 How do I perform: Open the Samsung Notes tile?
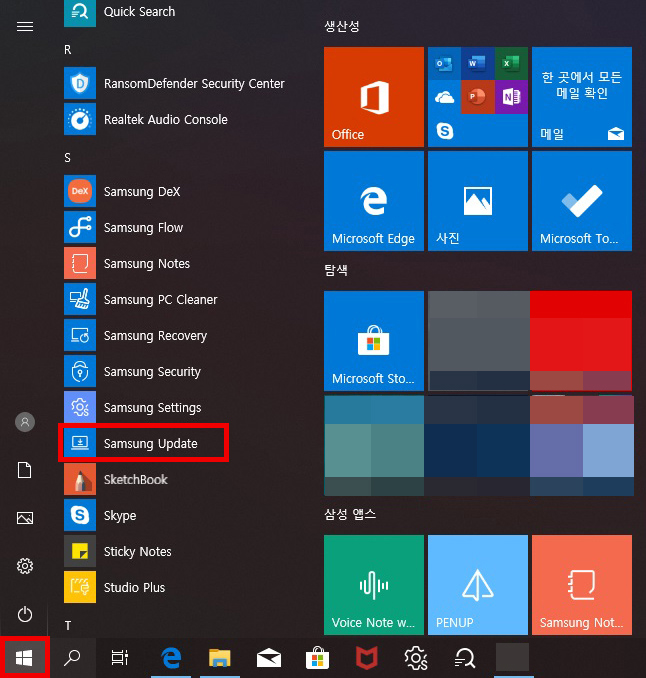[x=582, y=585]
